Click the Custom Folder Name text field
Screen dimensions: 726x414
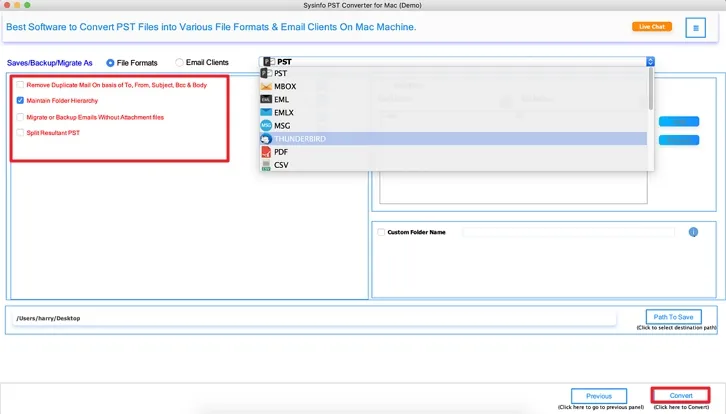[x=568, y=232]
